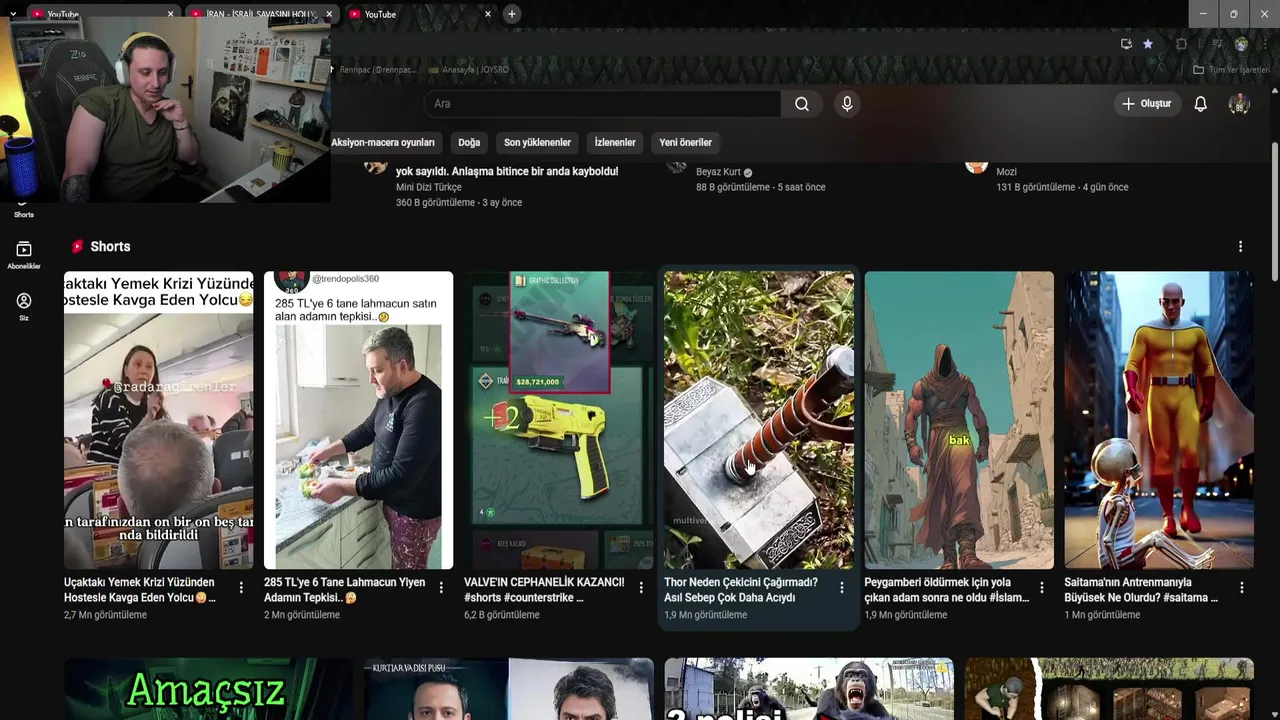The height and width of the screenshot is (720, 1280).
Task: Open options for VALVE'IN CEPHANELİK Short
Action: coord(641,588)
